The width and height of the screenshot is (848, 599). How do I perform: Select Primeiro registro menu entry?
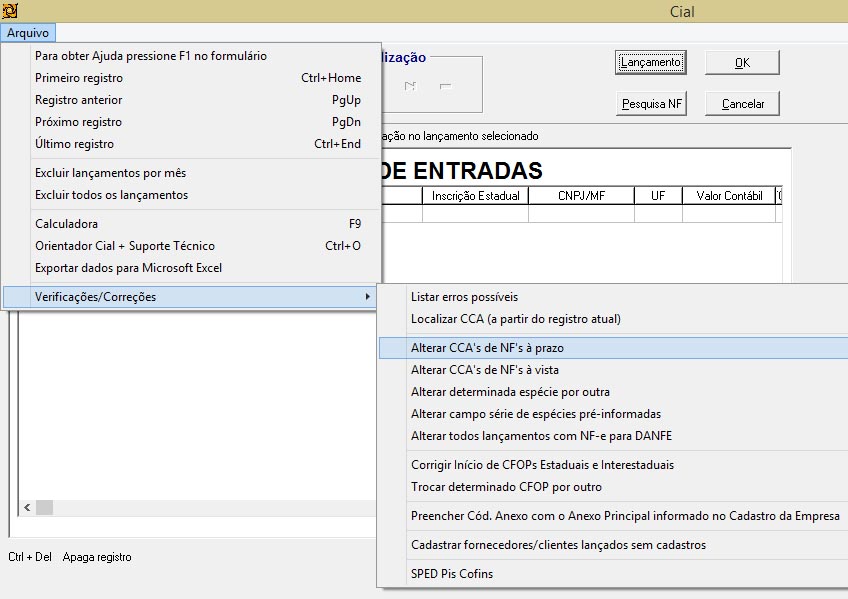(x=79, y=78)
